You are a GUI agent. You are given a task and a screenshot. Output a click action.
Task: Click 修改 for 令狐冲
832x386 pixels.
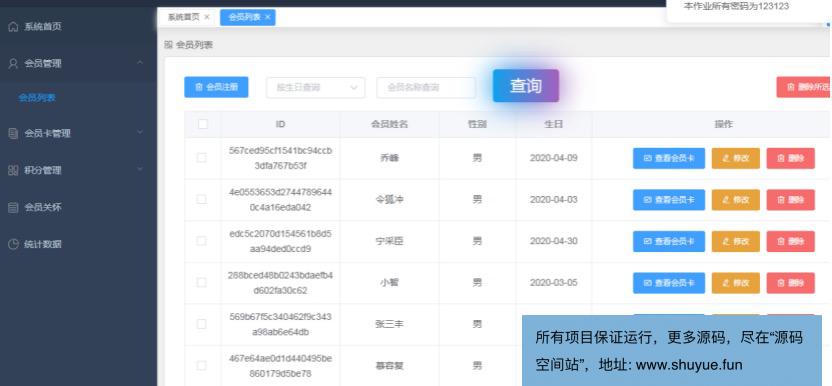(735, 200)
